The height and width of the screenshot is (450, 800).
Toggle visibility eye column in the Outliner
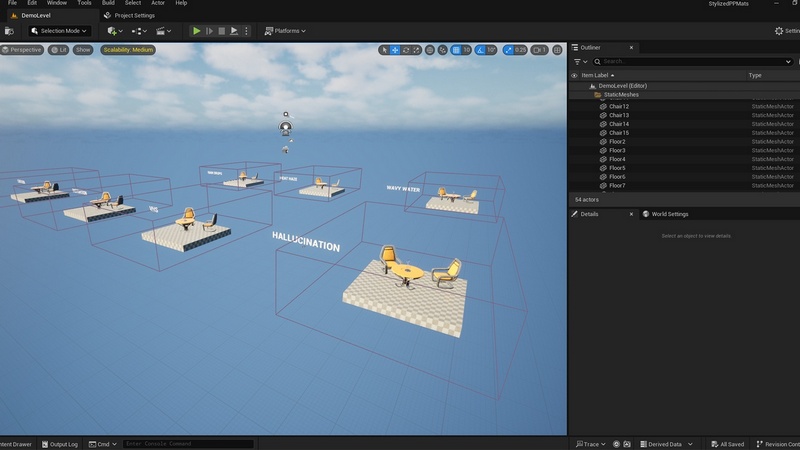[x=574, y=75]
